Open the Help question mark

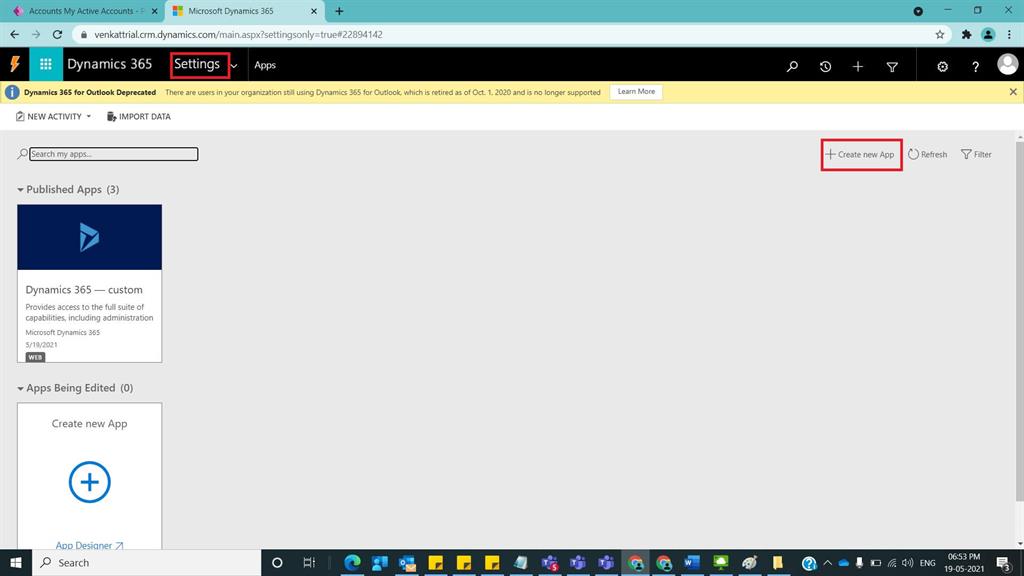(x=975, y=66)
